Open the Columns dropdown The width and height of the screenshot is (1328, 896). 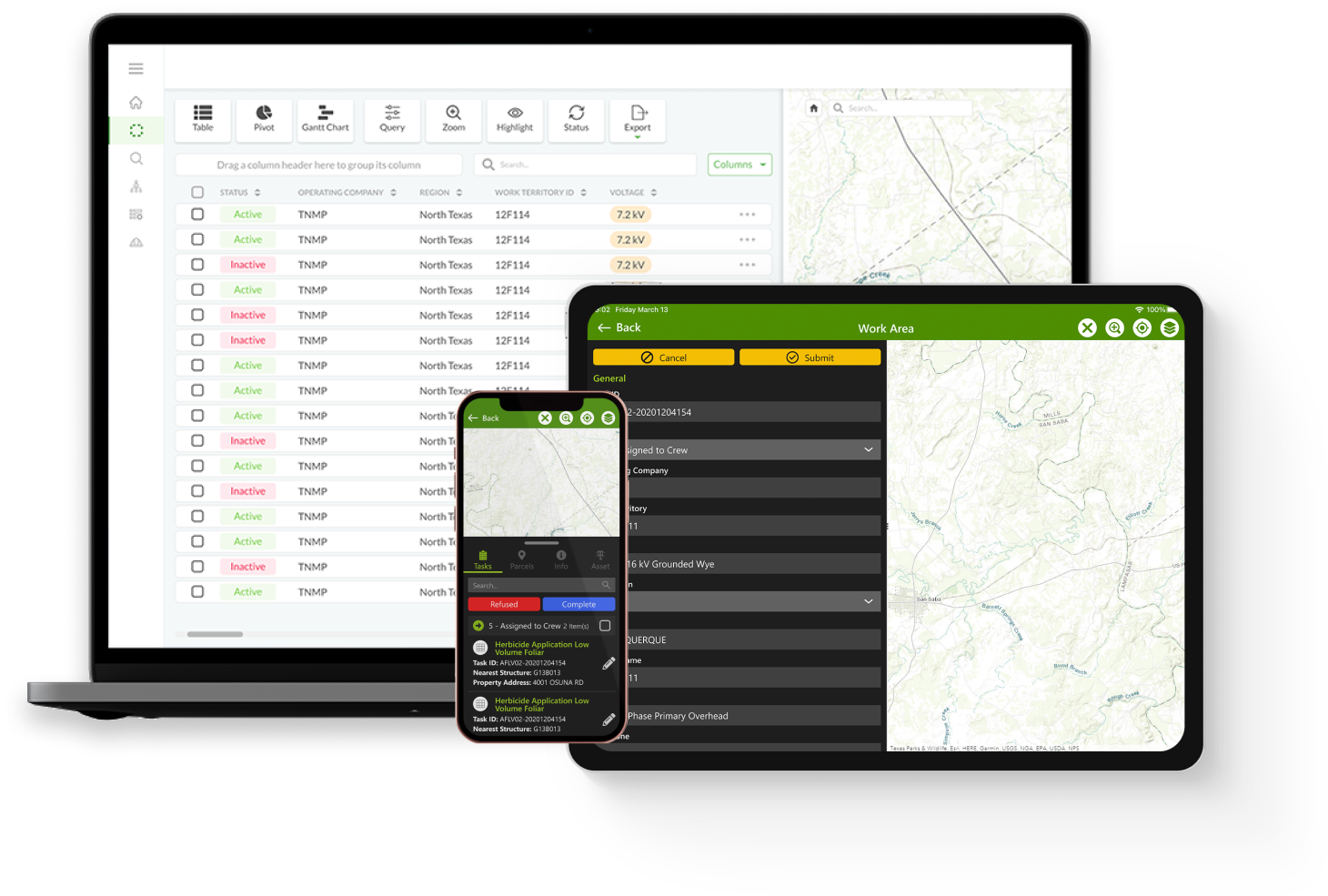[739, 164]
